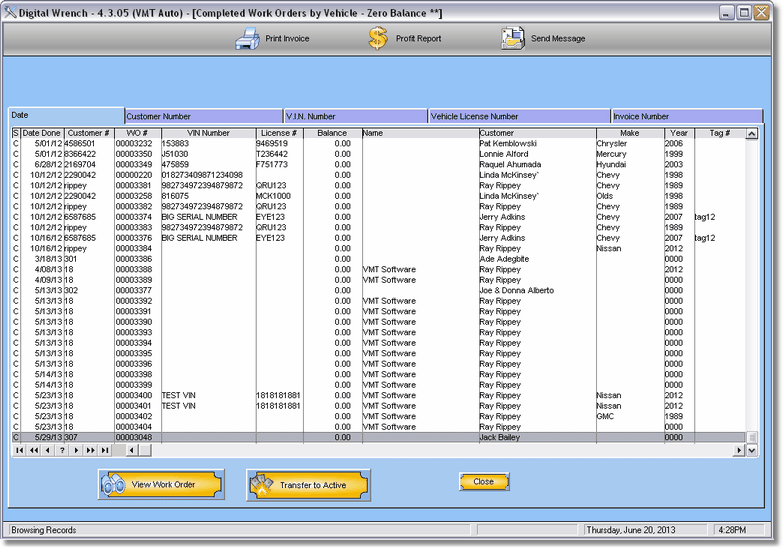Click the VIN Number column header
Viewport: 783px width, 549px height.
click(208, 133)
